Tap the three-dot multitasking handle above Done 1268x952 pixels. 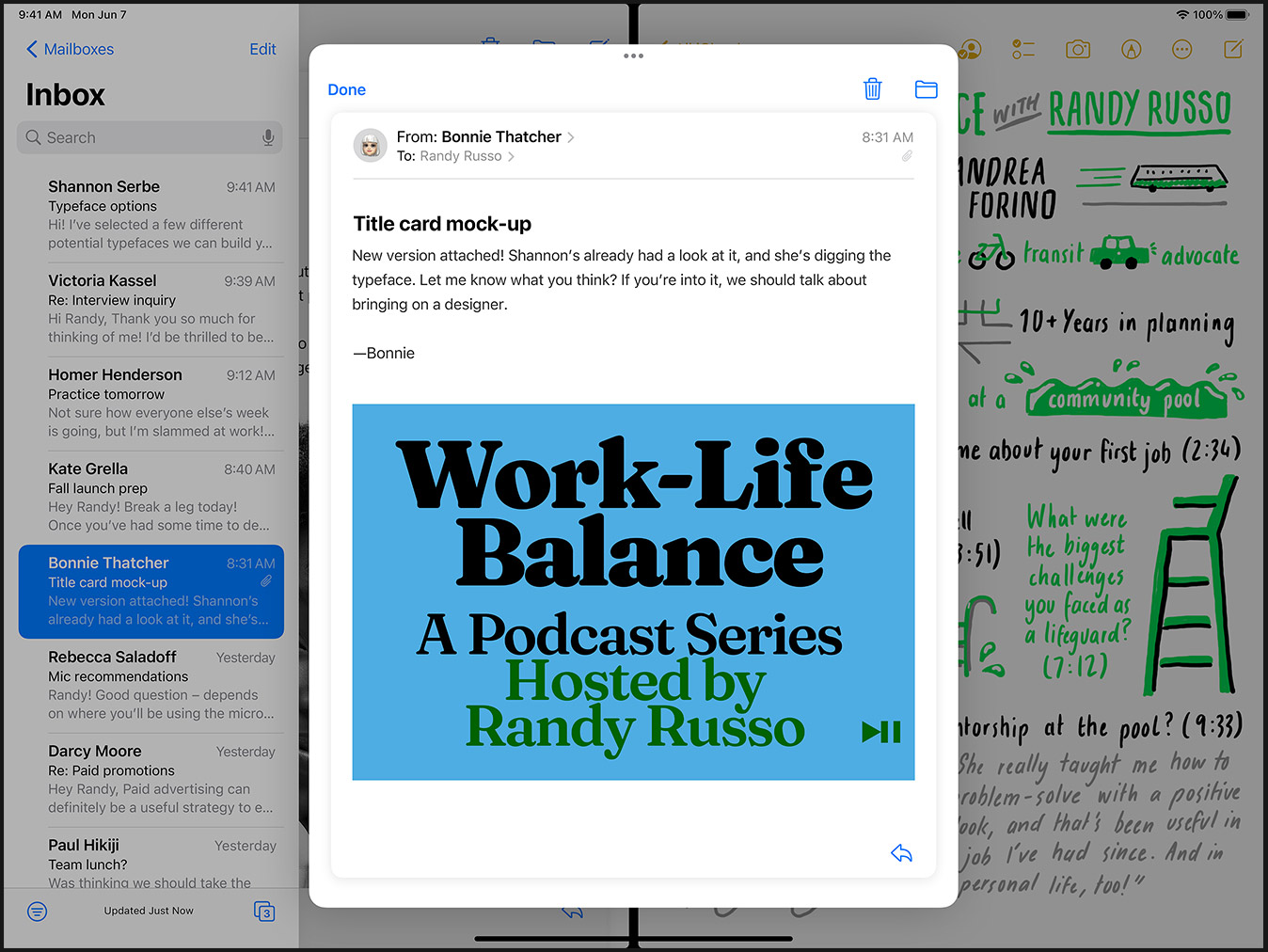tap(633, 56)
